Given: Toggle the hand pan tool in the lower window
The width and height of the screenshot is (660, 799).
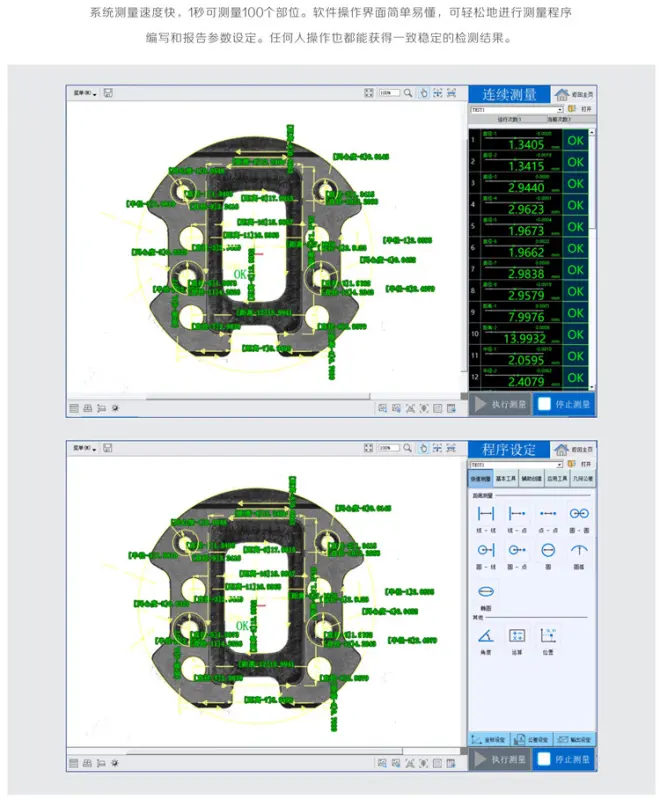Looking at the screenshot, I should tap(423, 450).
